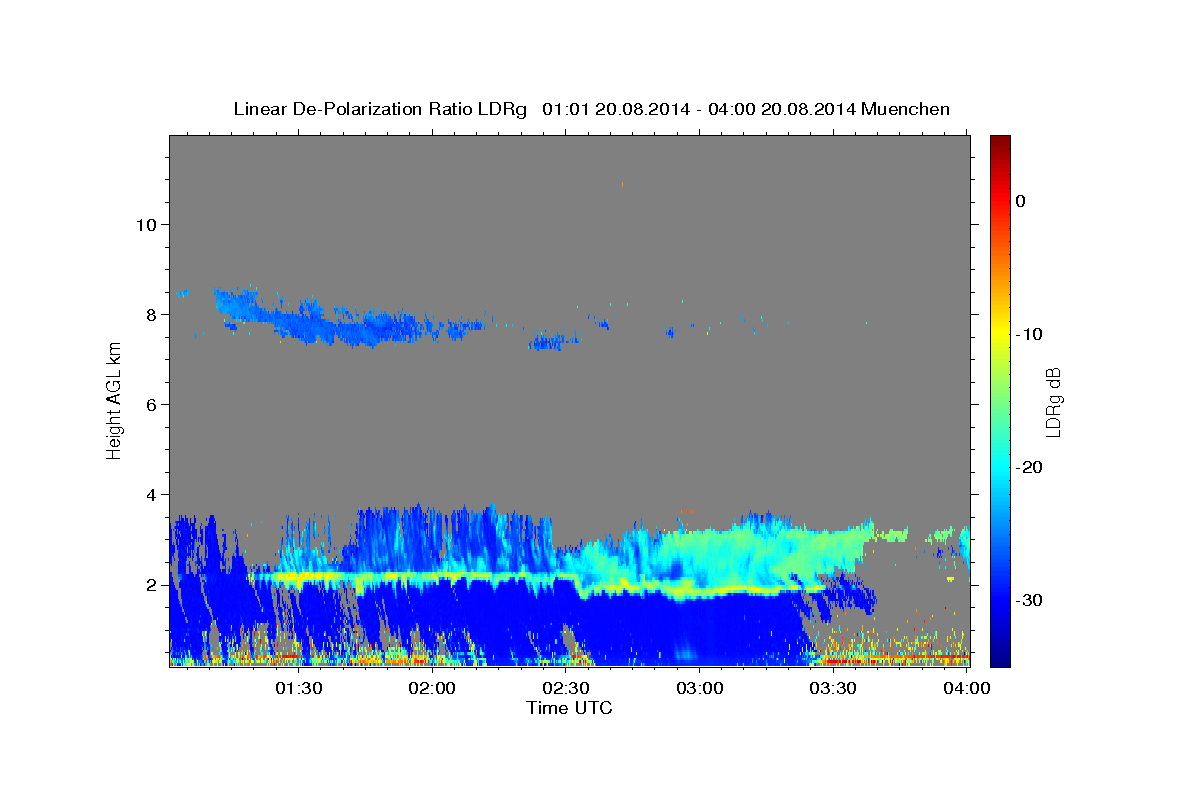Click the '03:30' time axis label

[835, 689]
